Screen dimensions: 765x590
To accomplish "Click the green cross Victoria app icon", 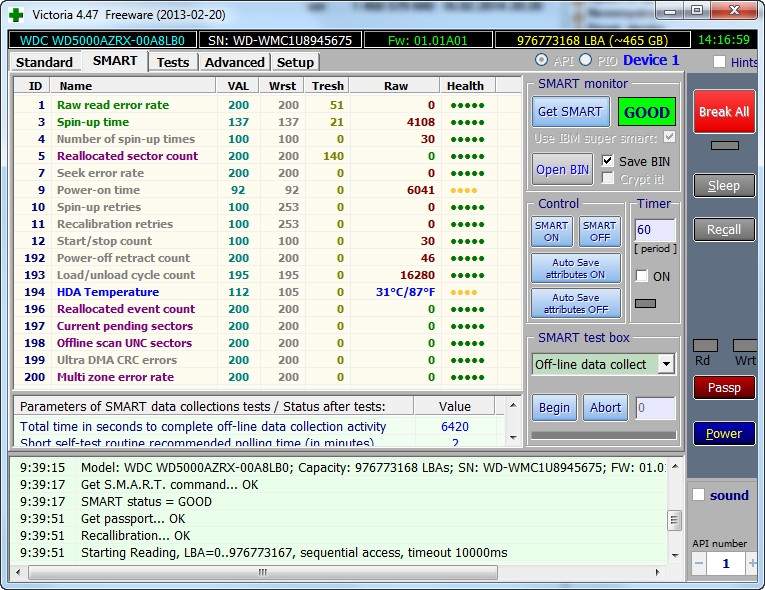I will tap(16, 13).
